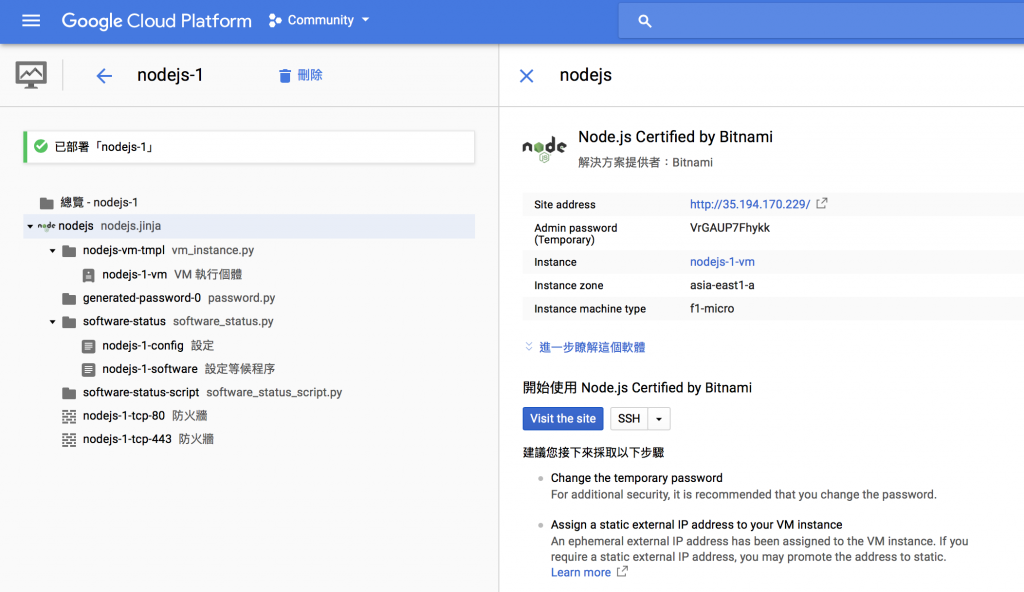This screenshot has width=1024, height=592.
Task: Click the Community project dots icon
Action: pyautogui.click(x=275, y=21)
